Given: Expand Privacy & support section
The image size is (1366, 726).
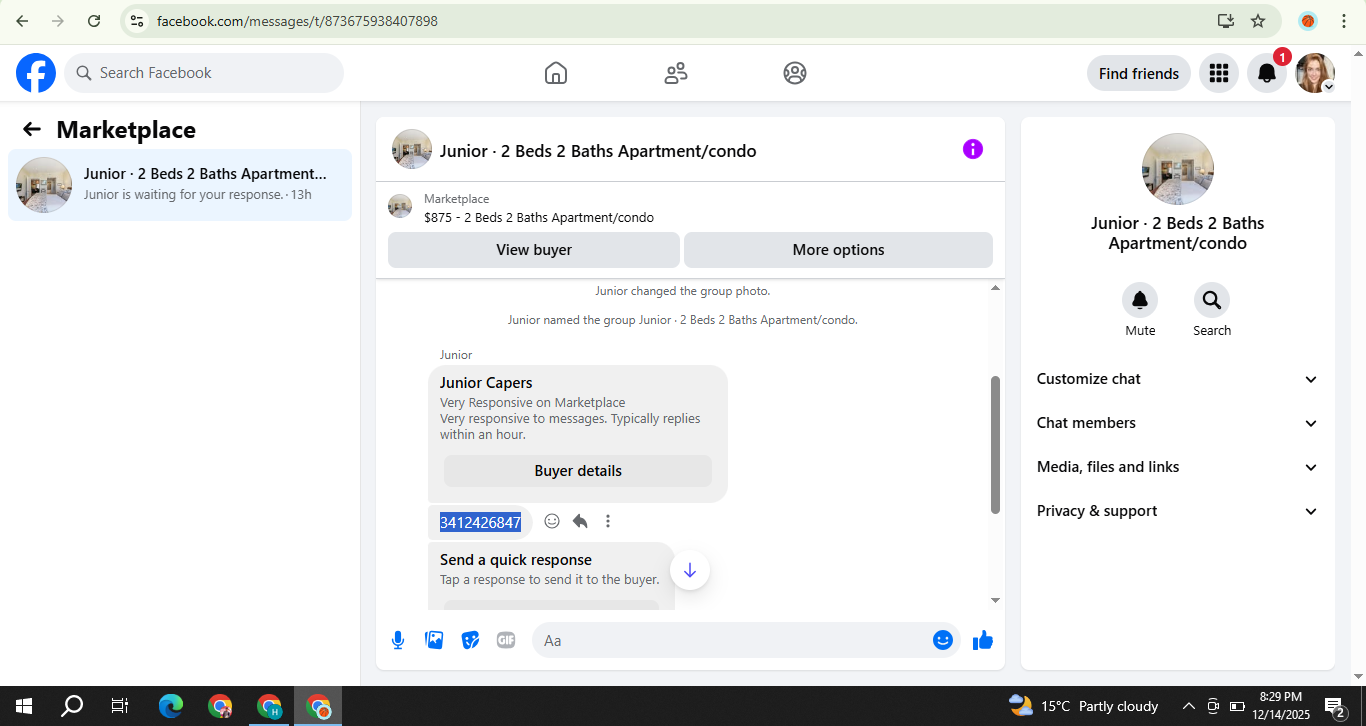Looking at the screenshot, I should click(1178, 511).
